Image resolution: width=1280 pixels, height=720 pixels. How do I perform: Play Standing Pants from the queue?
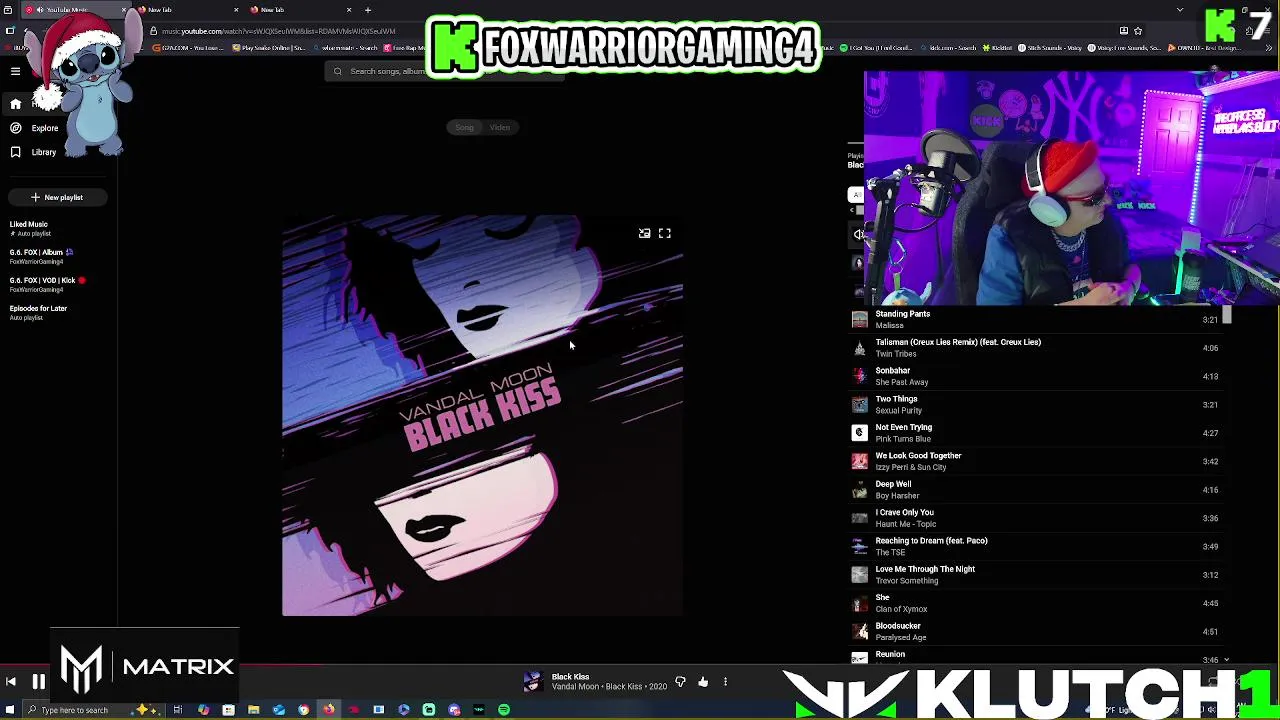(1038, 319)
